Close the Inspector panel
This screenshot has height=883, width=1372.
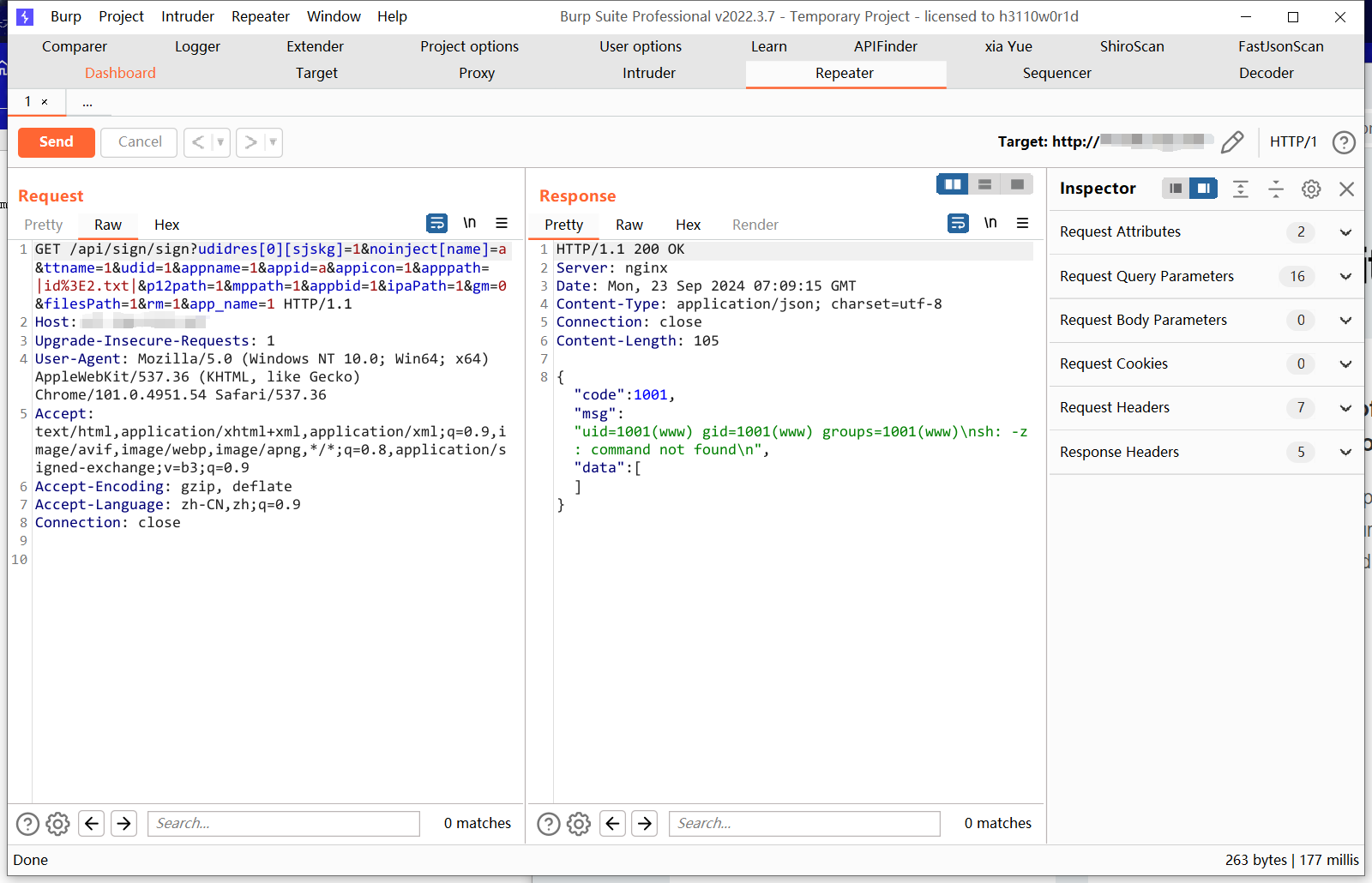(x=1346, y=189)
